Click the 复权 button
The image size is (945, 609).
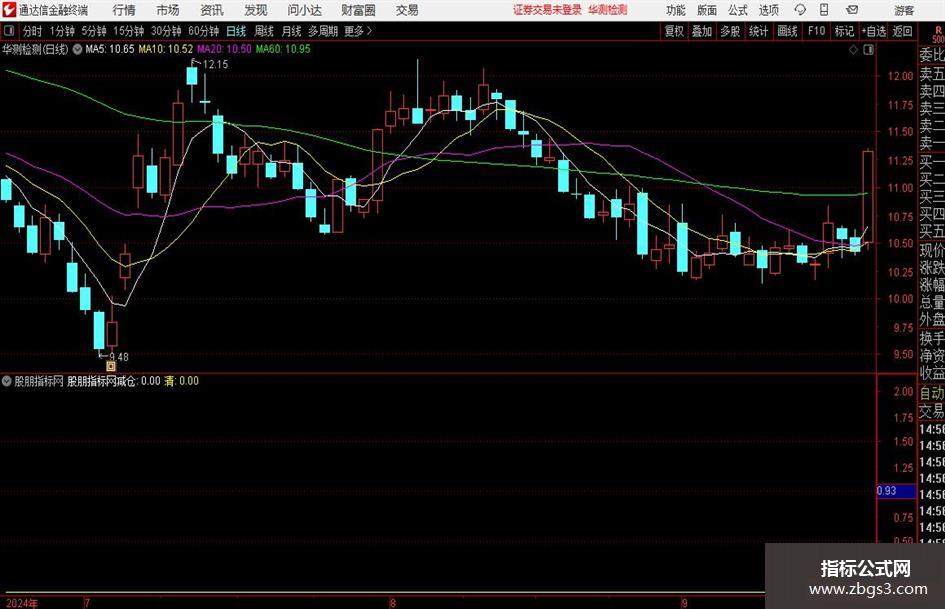tap(674, 31)
